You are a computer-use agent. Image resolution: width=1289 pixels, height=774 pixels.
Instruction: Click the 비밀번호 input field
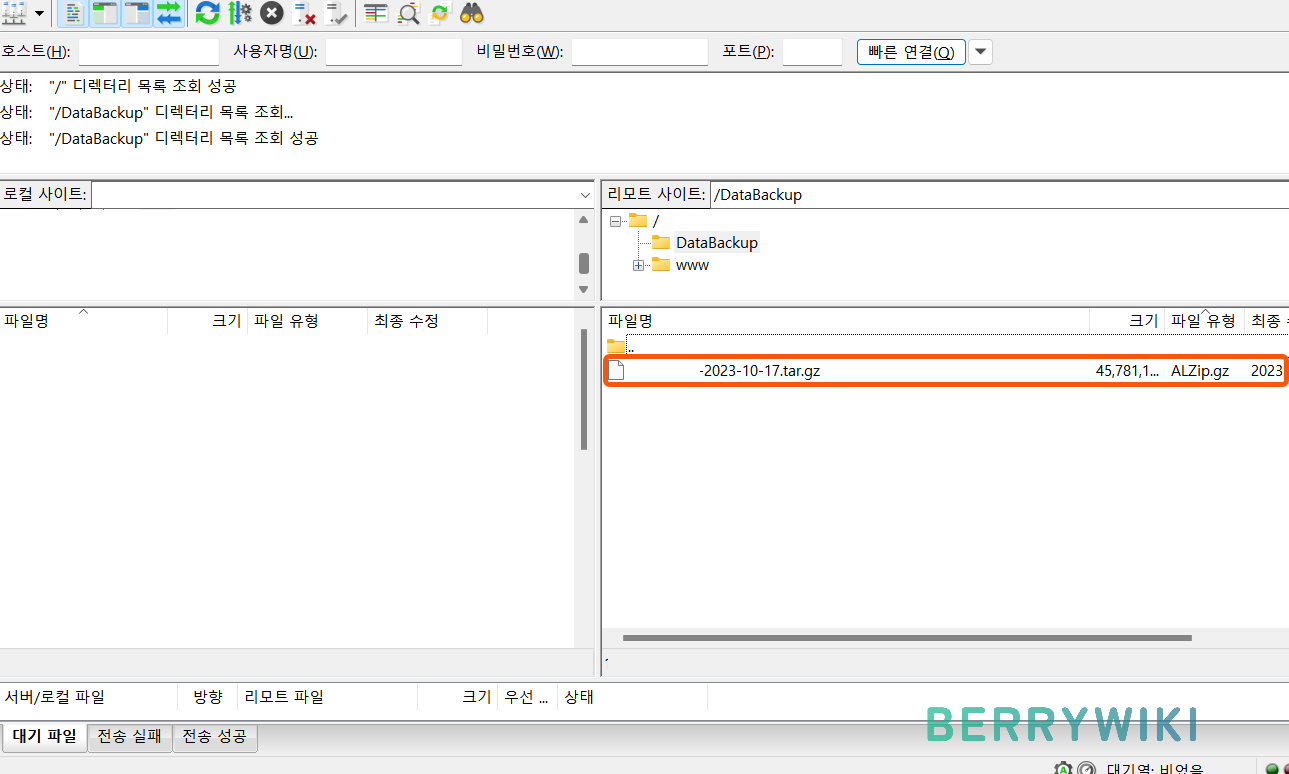click(x=640, y=52)
